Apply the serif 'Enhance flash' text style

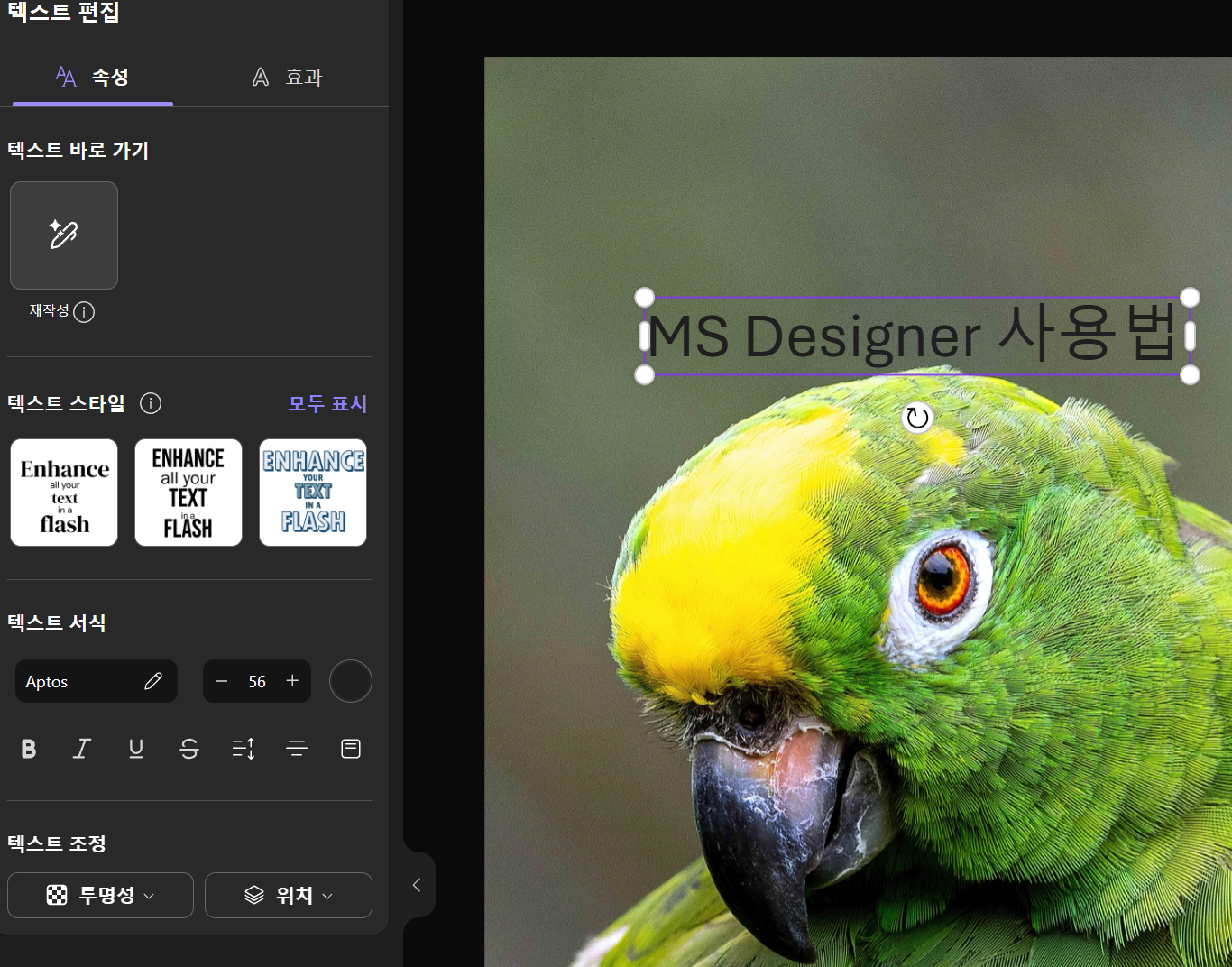coord(64,493)
